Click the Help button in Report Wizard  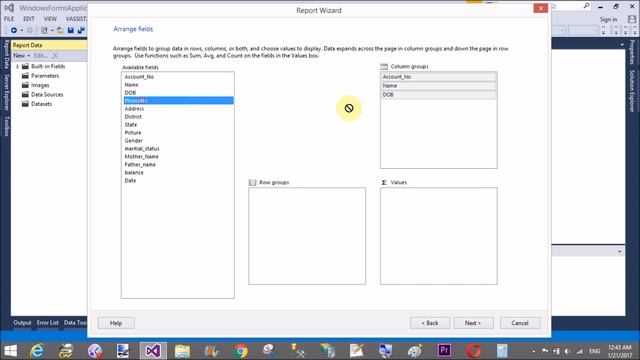tap(116, 323)
